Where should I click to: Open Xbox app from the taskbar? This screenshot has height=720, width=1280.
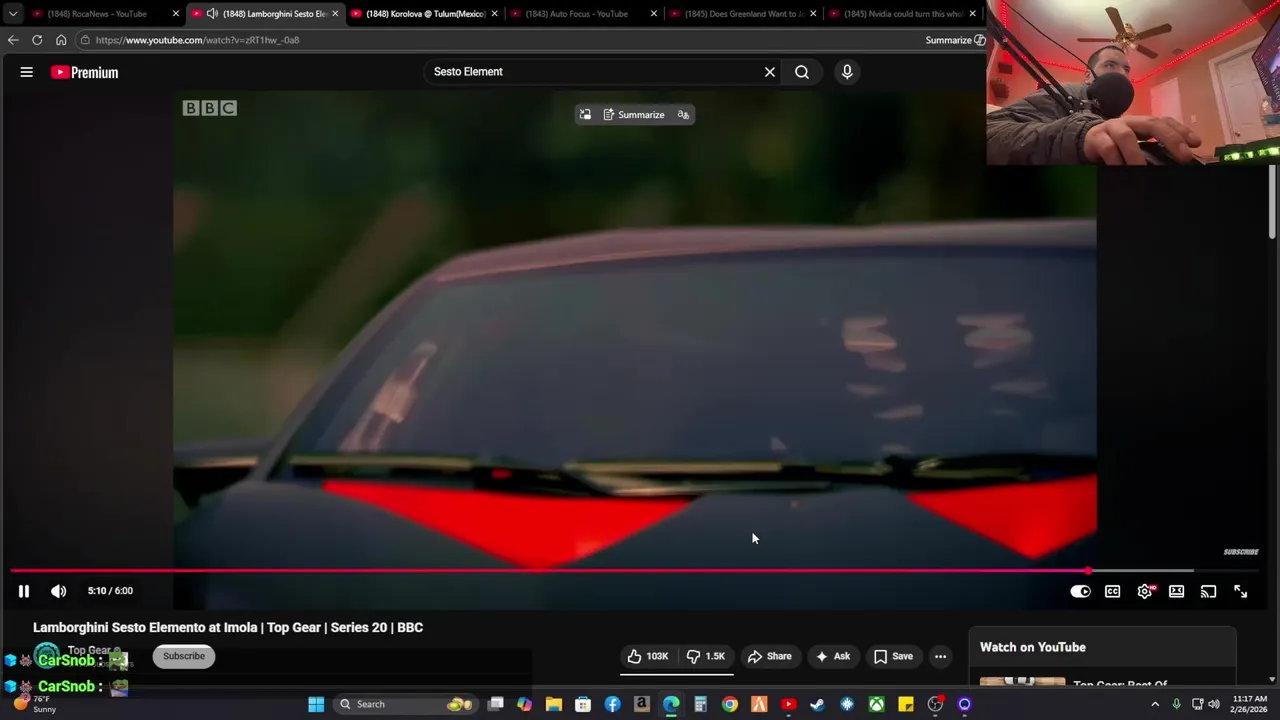tap(877, 704)
